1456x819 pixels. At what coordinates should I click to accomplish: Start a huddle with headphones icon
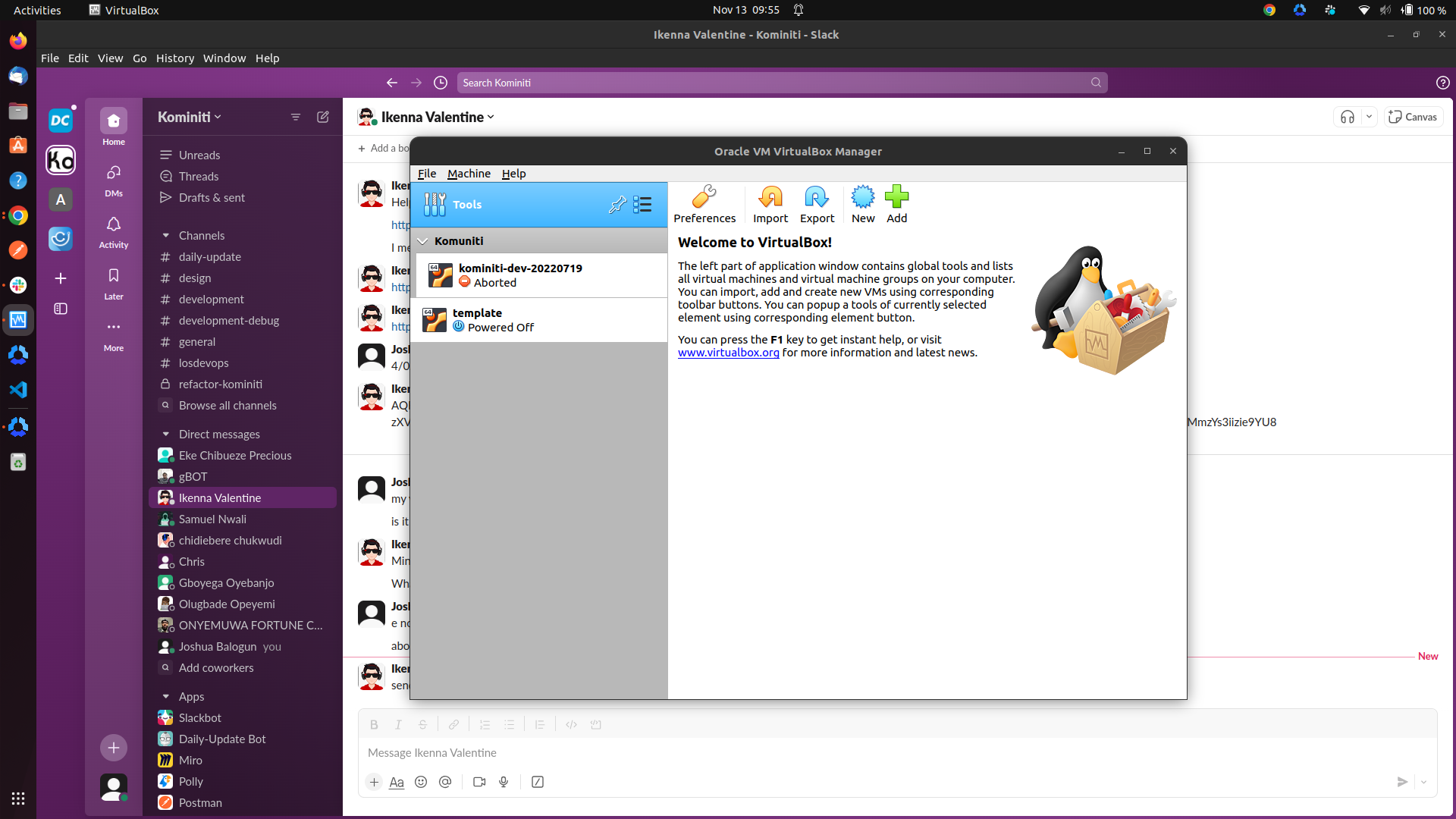coord(1348,117)
